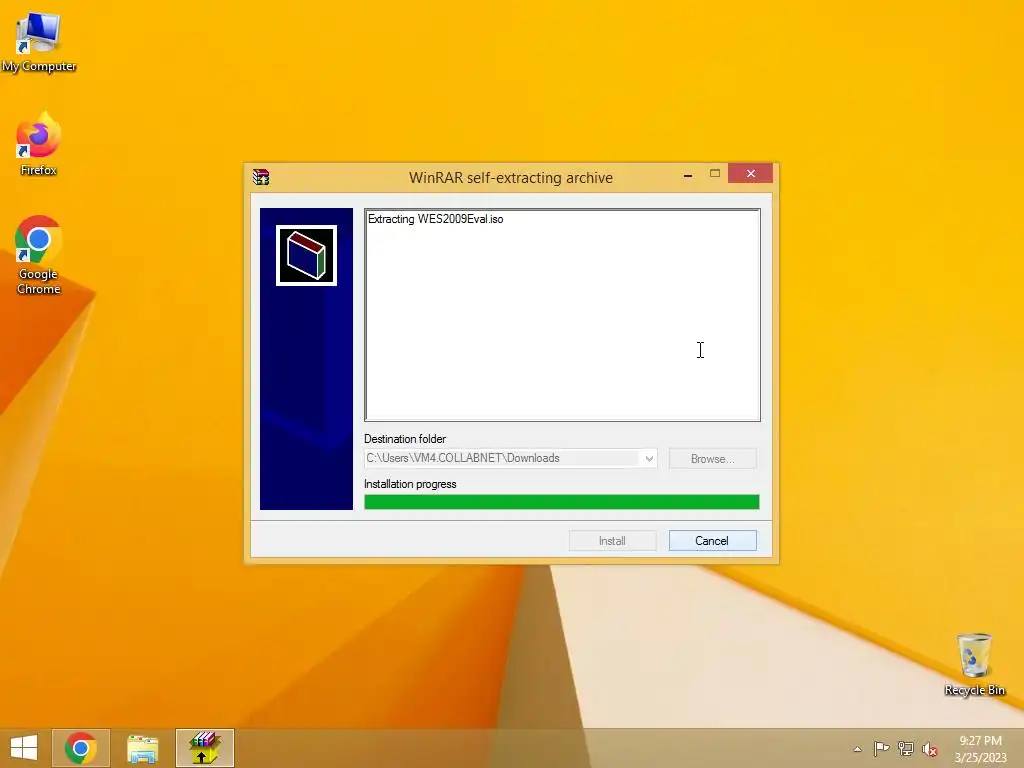Show hidden system tray icons
The width and height of the screenshot is (1024, 768).
[x=857, y=749]
